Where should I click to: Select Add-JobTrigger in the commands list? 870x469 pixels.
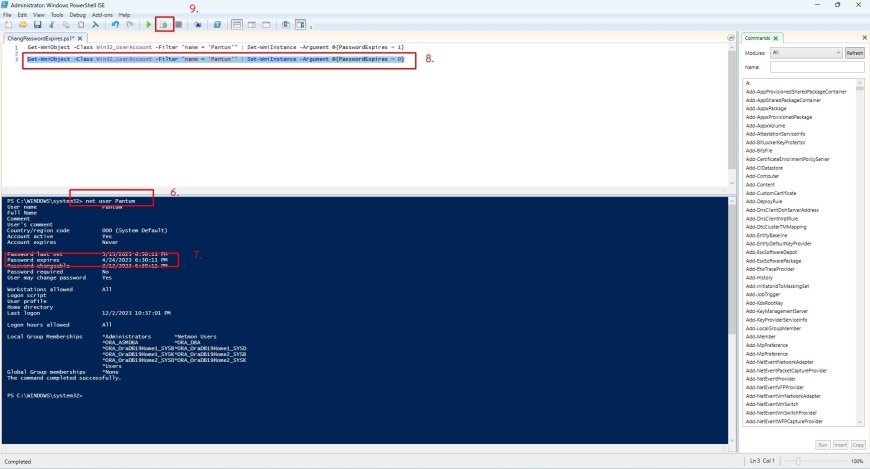[762, 294]
